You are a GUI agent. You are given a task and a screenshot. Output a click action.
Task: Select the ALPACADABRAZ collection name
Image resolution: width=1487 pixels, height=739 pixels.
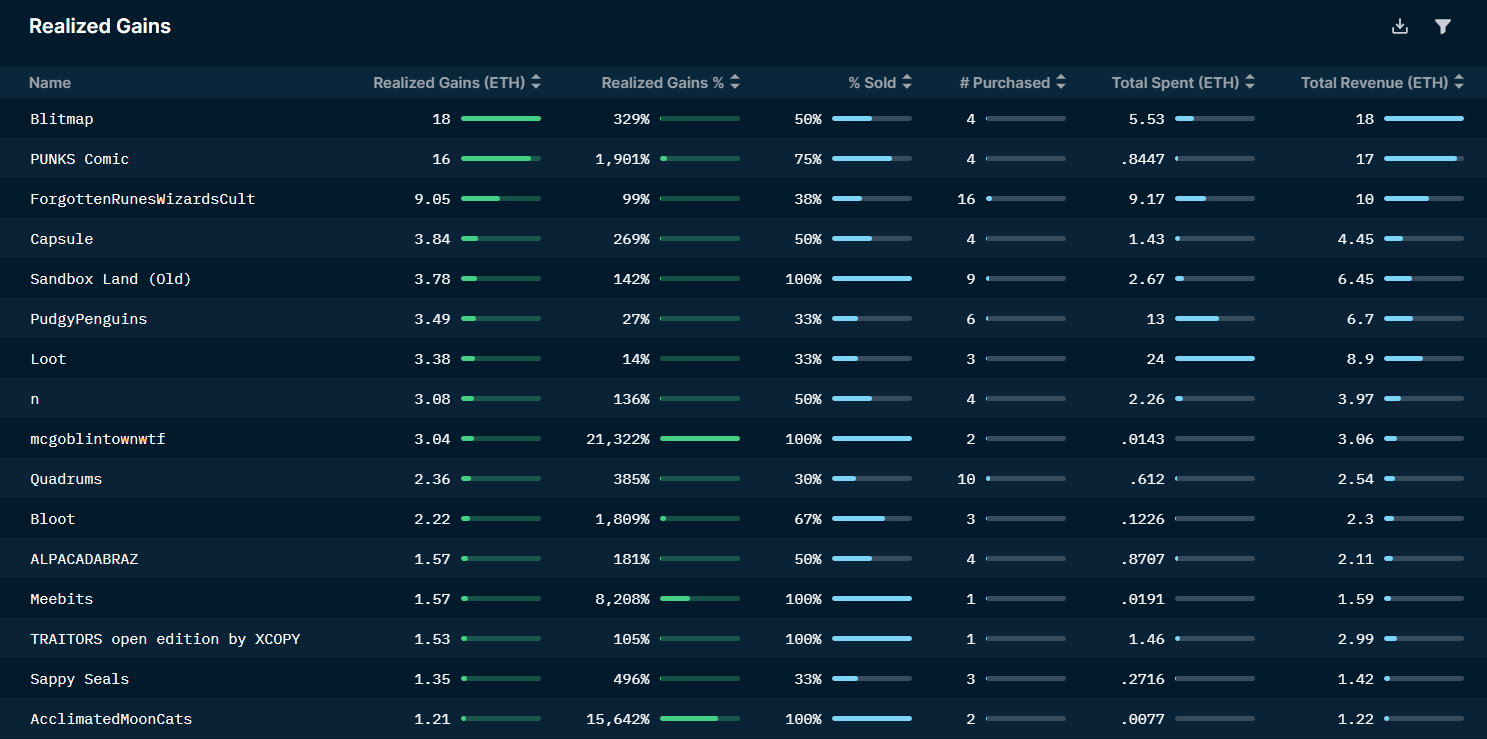[84, 559]
